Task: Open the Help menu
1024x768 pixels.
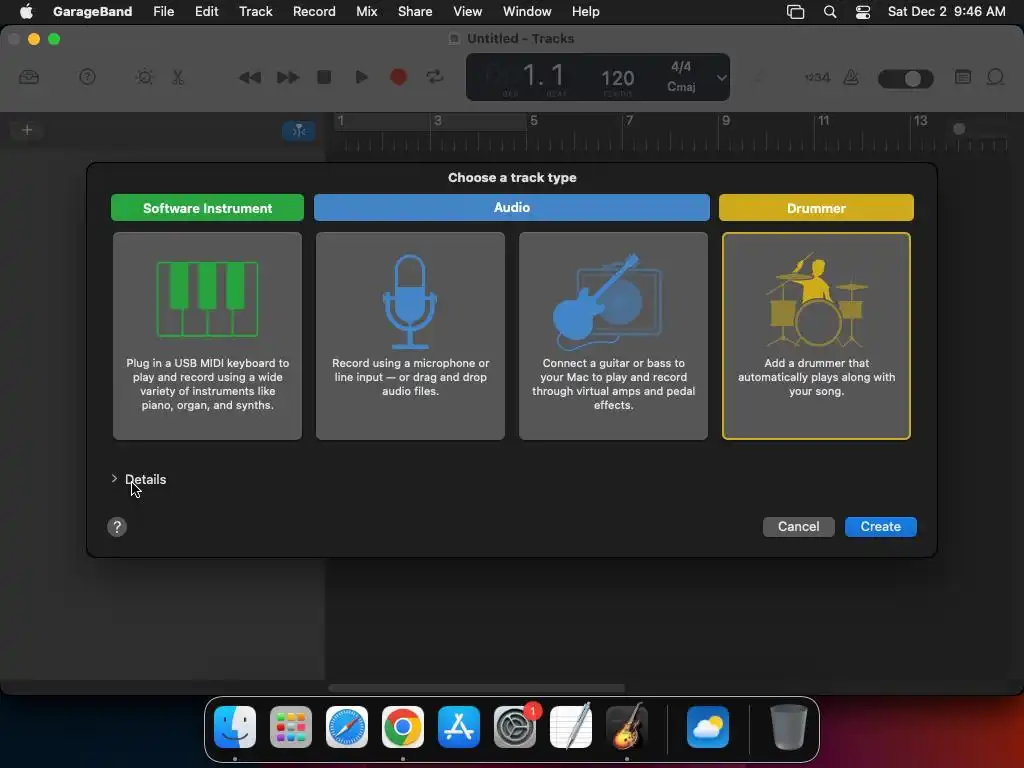Action: (585, 11)
